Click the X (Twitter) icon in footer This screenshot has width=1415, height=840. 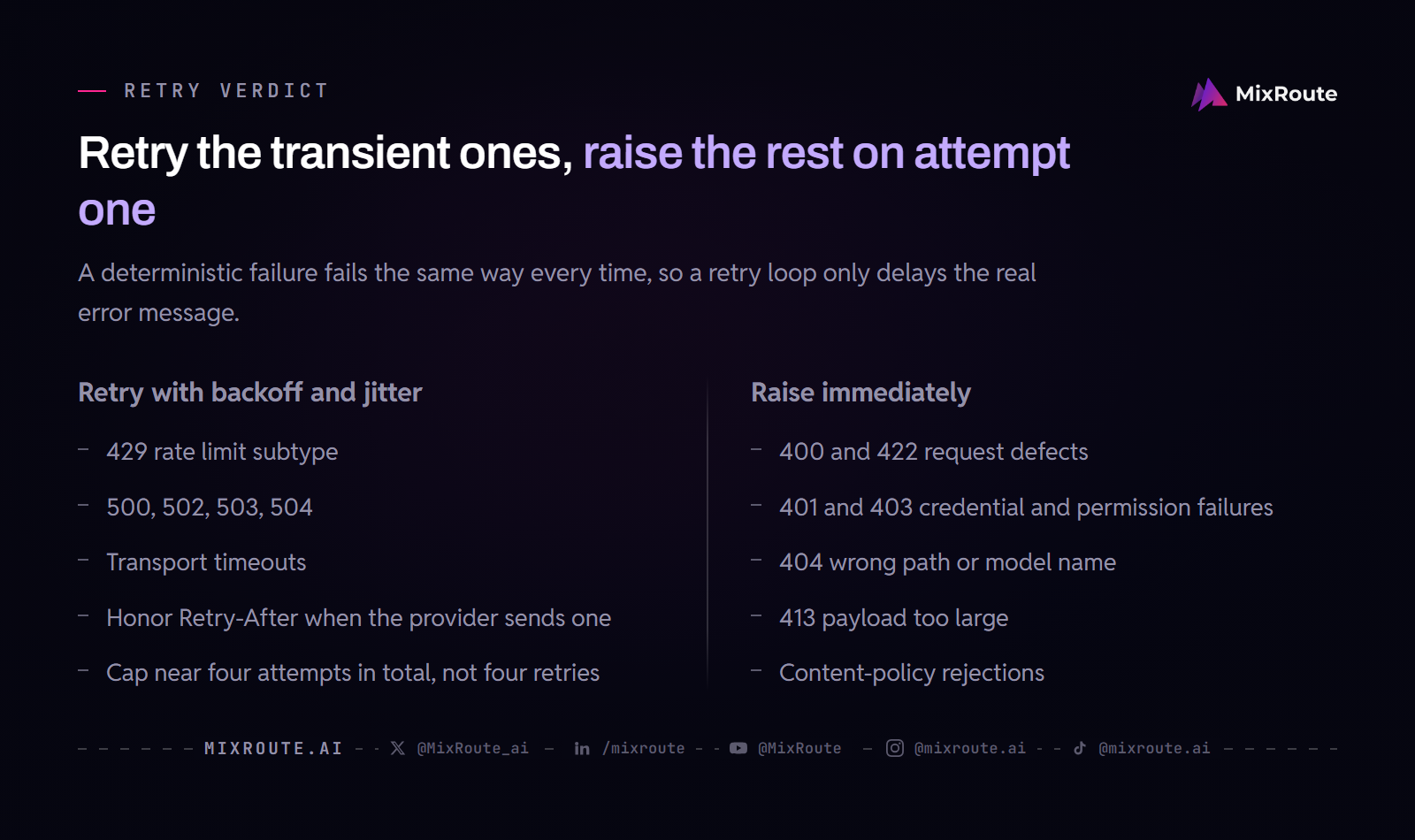(398, 748)
